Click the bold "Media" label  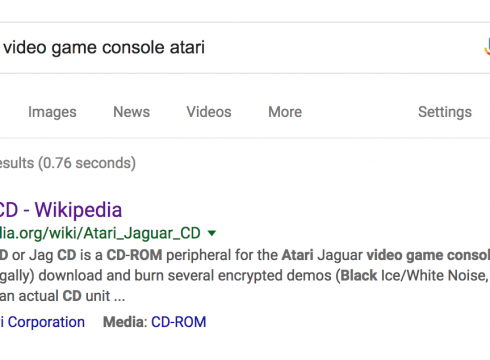(x=123, y=322)
